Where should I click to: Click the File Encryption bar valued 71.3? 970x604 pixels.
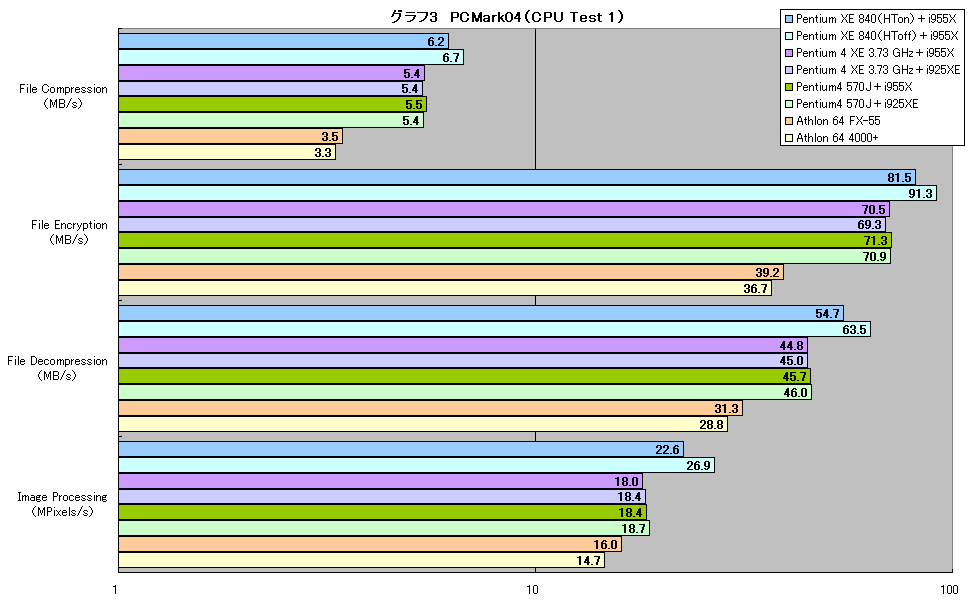pos(505,241)
